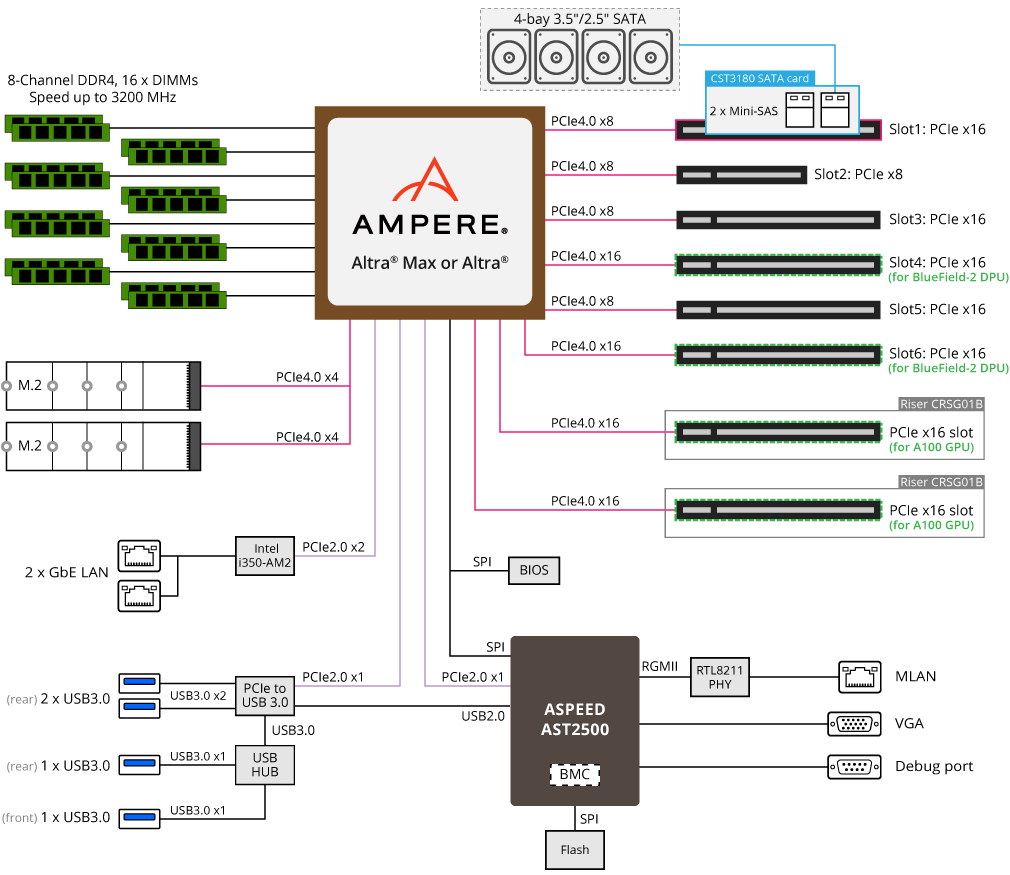Image resolution: width=1010 pixels, height=875 pixels.
Task: Select the Slot2 PCIe x8 slot graphic
Action: click(741, 175)
